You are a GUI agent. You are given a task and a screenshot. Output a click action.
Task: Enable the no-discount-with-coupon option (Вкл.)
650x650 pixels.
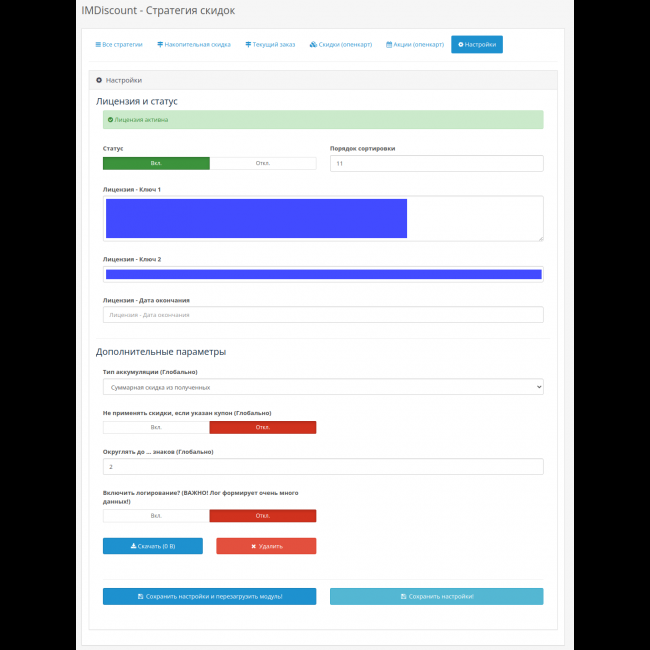coord(156,427)
